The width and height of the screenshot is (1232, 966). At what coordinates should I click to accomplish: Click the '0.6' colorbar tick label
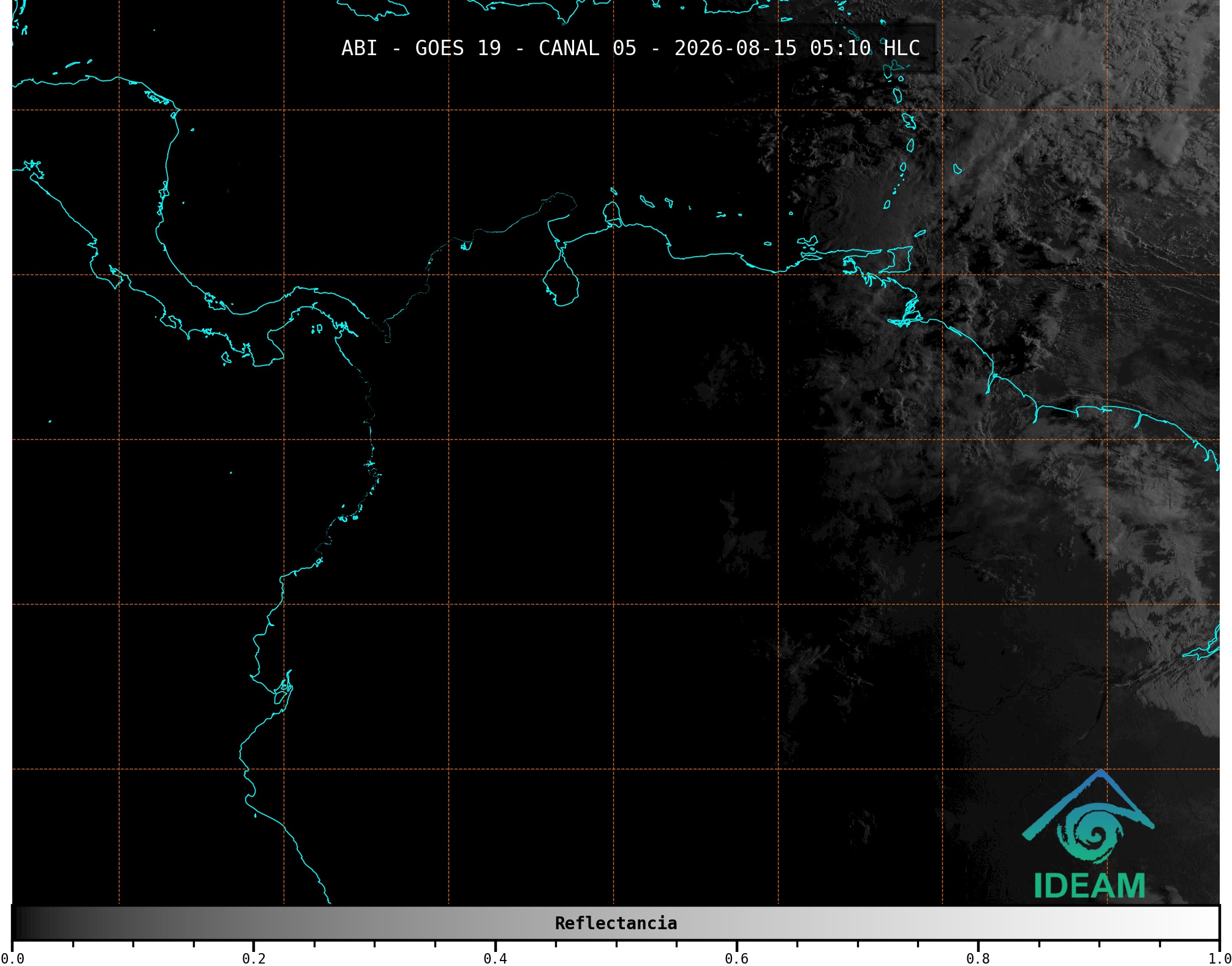click(736, 958)
